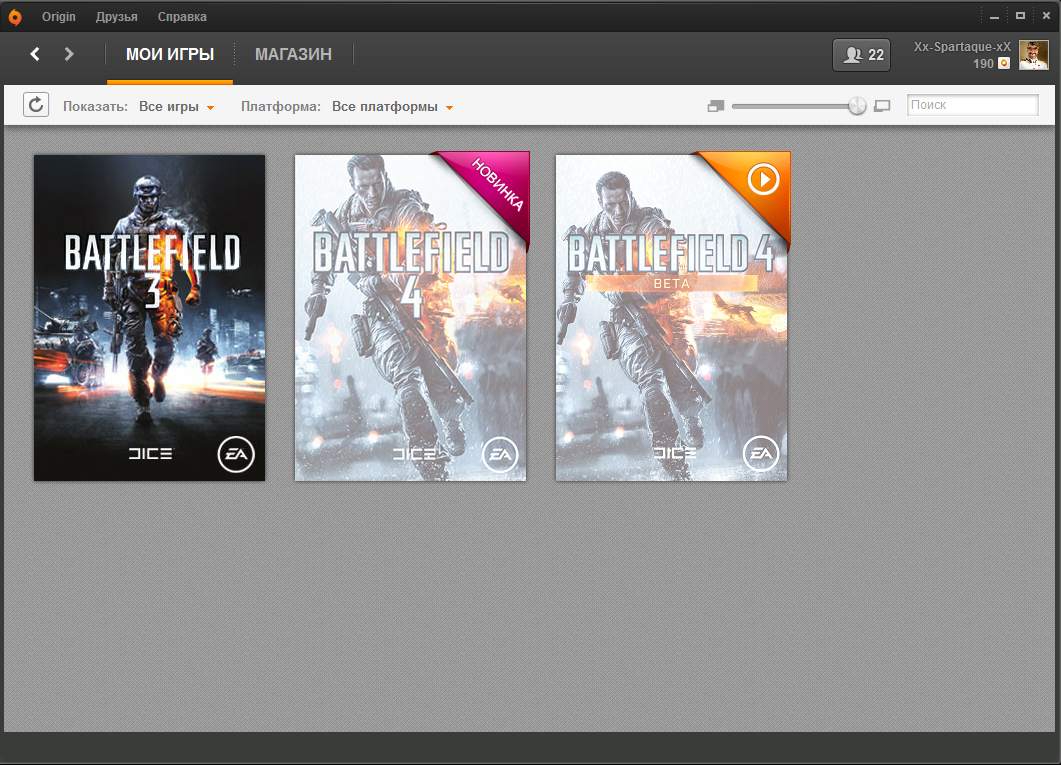Refresh the game library
1061x765 pixels.
pos(36,105)
